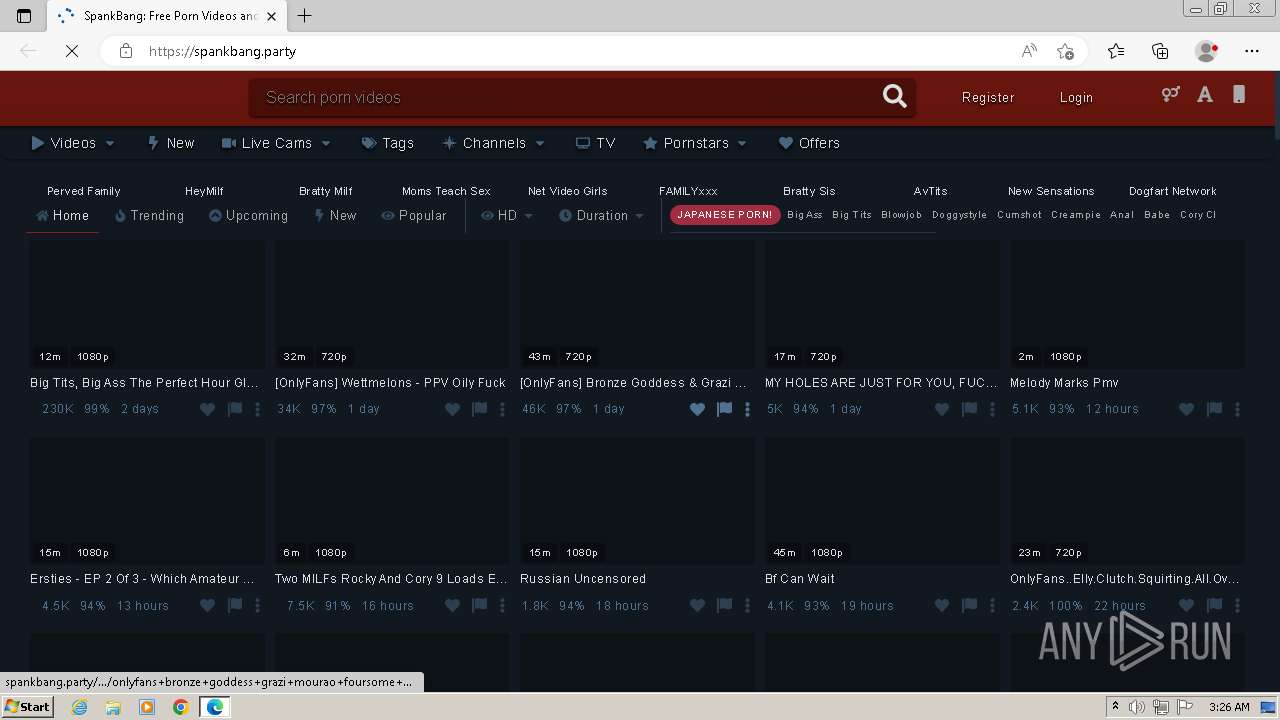Like the Wettmelons PPV video
The height and width of the screenshot is (720, 1280).
452,409
